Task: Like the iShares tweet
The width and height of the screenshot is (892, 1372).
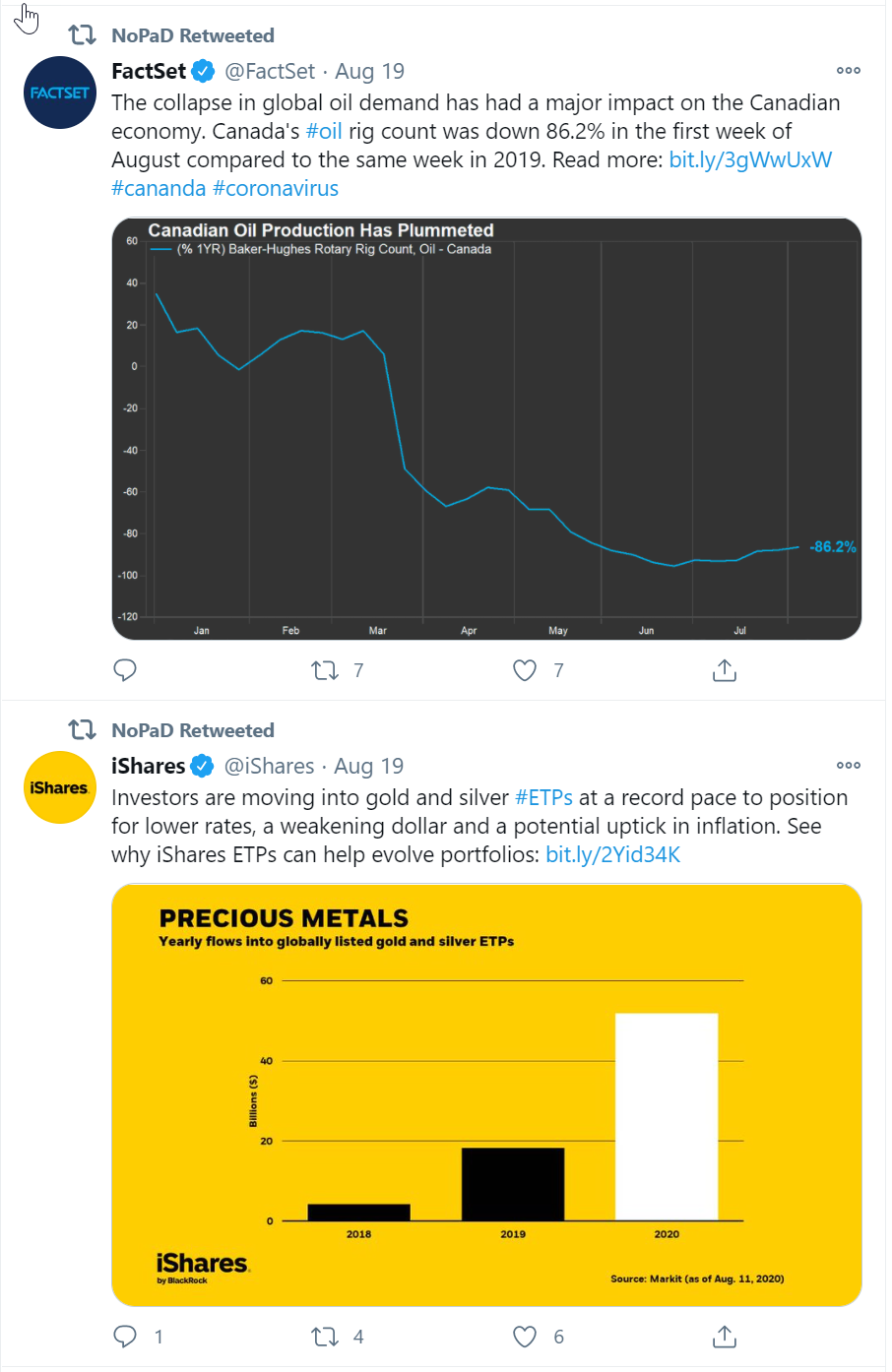Action: point(525,1336)
